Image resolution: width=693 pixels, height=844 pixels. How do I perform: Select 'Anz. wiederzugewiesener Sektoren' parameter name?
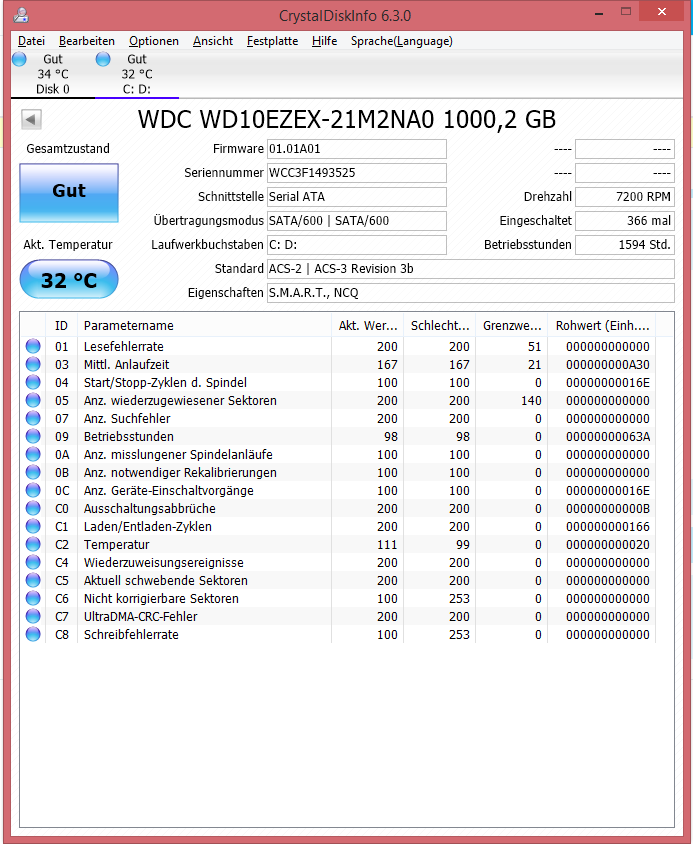coord(180,400)
